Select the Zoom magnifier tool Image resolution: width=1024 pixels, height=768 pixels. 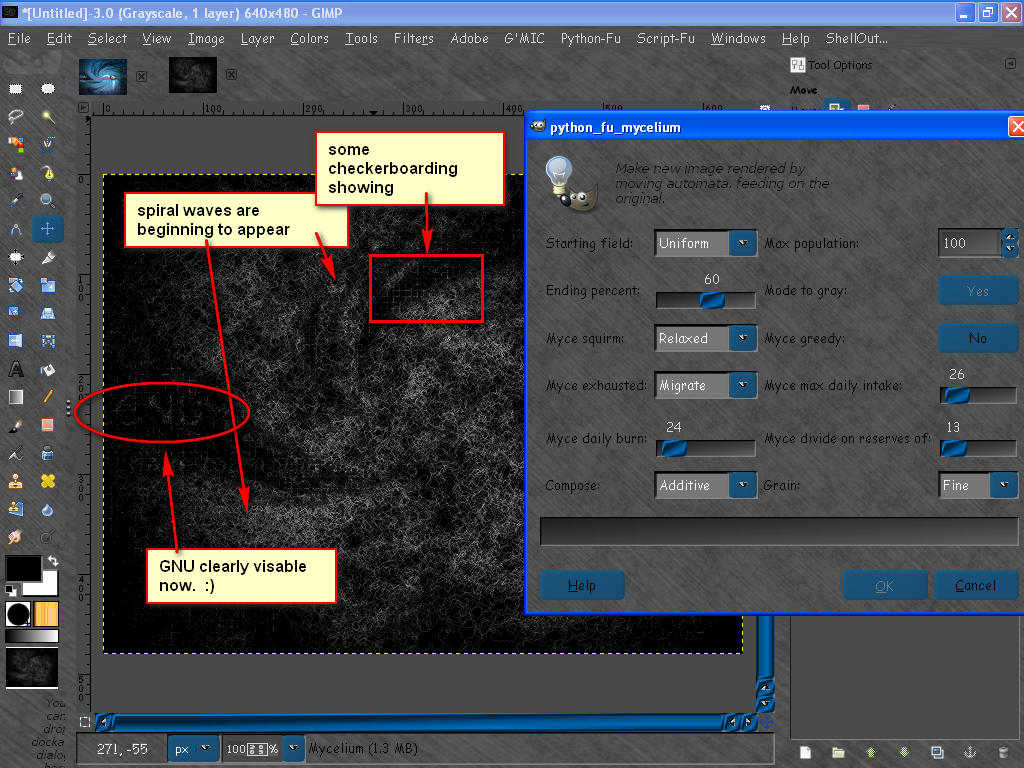48,200
